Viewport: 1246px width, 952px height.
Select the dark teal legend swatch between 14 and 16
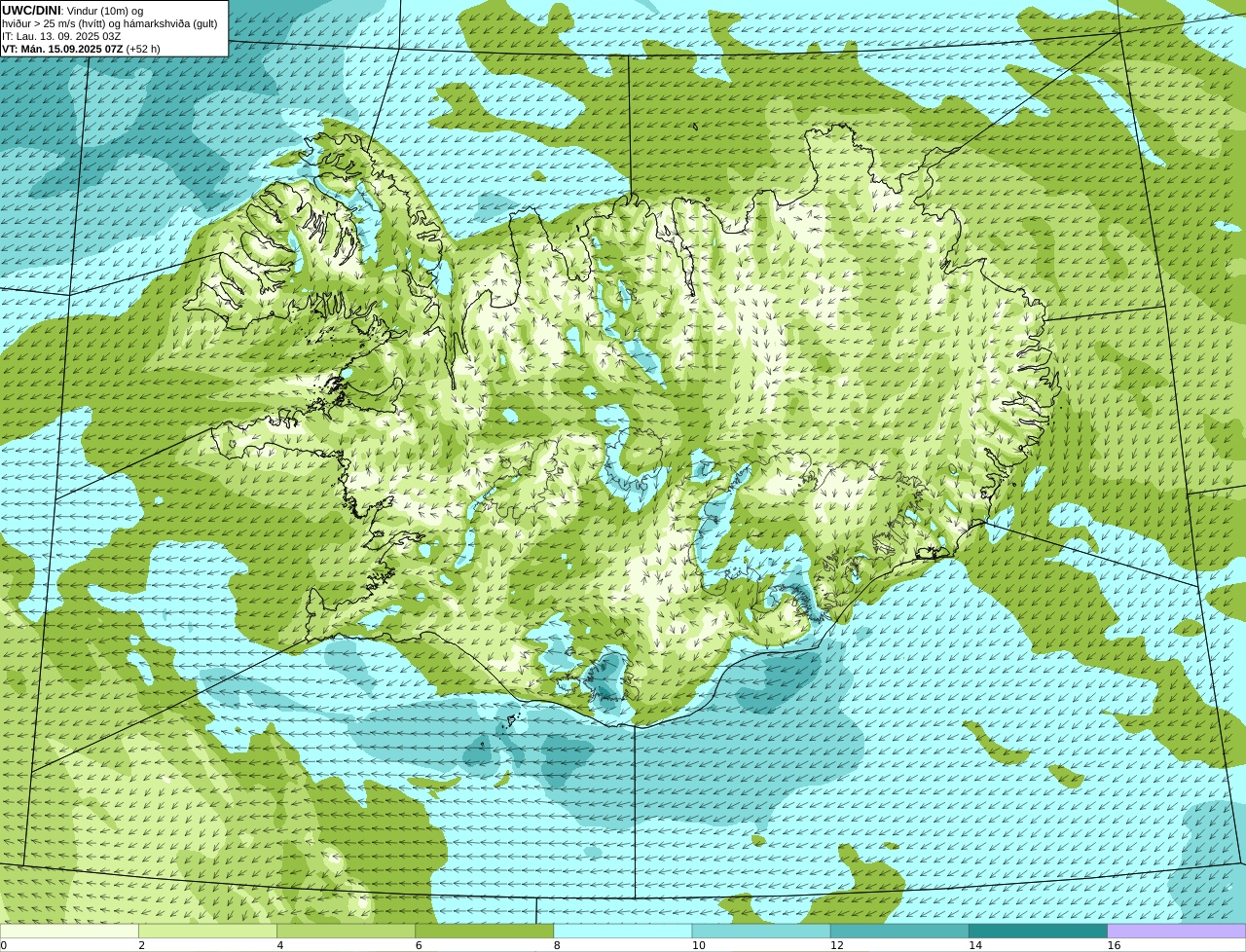[1038, 932]
